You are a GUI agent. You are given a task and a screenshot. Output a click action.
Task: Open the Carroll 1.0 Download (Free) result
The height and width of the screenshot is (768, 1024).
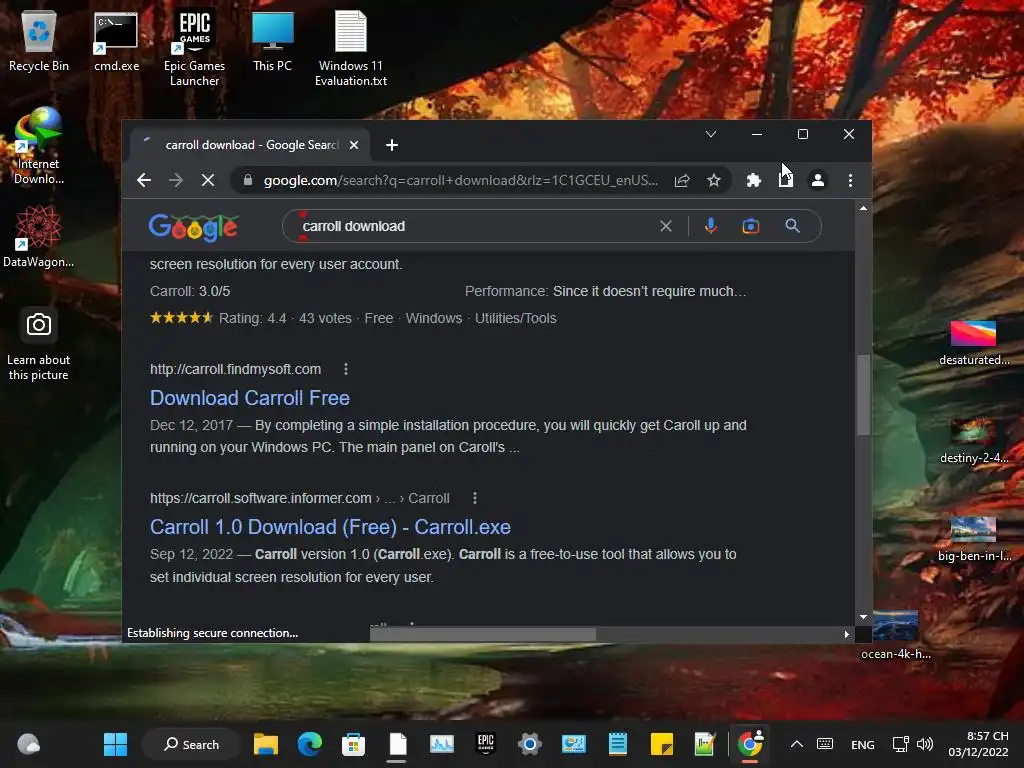coord(330,527)
